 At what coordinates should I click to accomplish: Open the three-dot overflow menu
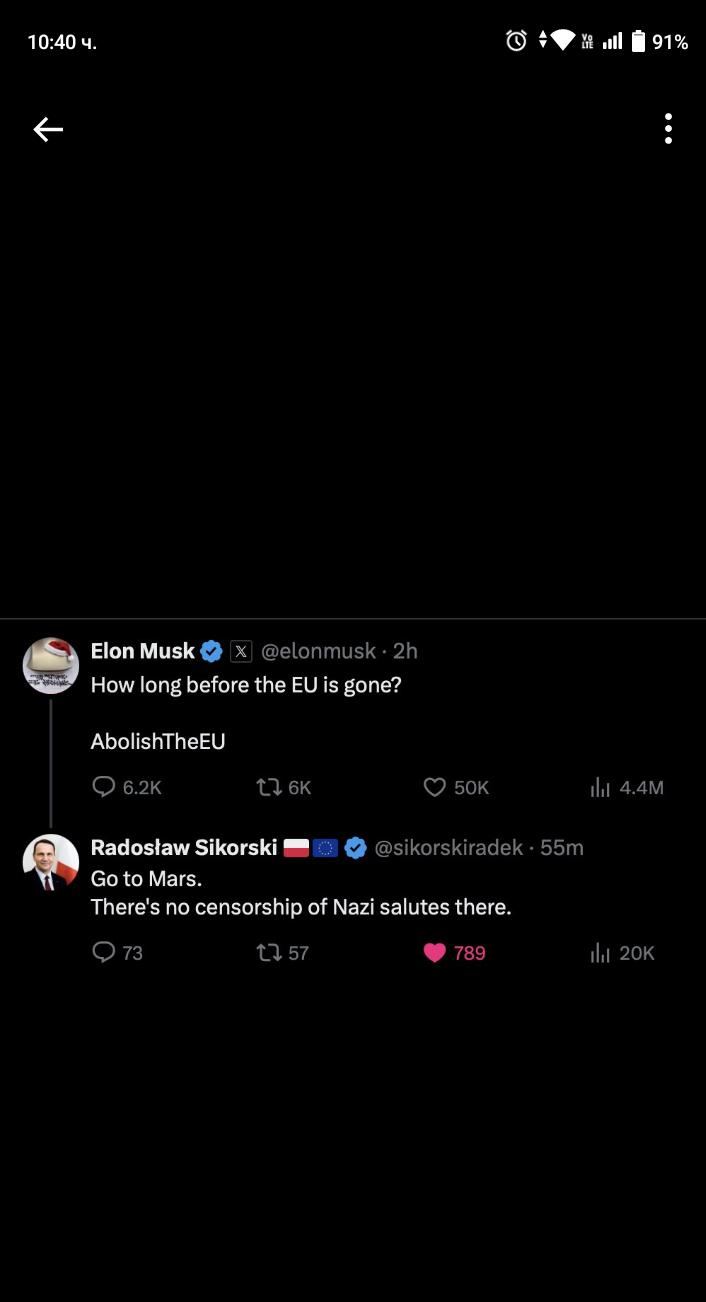pos(668,129)
